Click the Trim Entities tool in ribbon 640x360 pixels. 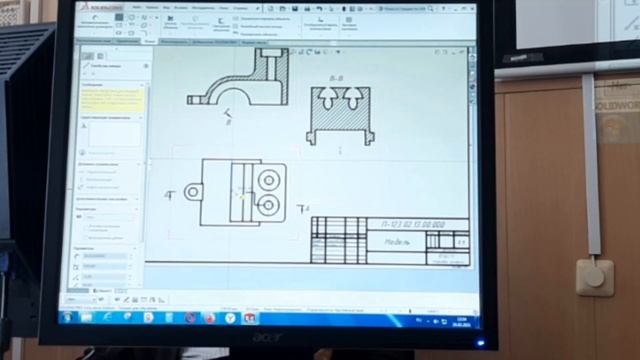coord(170,22)
